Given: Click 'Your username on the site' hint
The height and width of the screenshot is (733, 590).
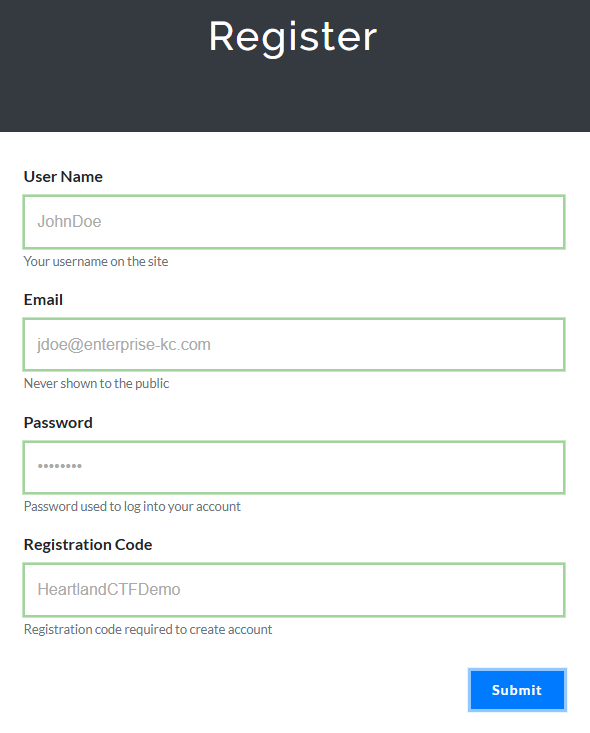Looking at the screenshot, I should pyautogui.click(x=96, y=261).
